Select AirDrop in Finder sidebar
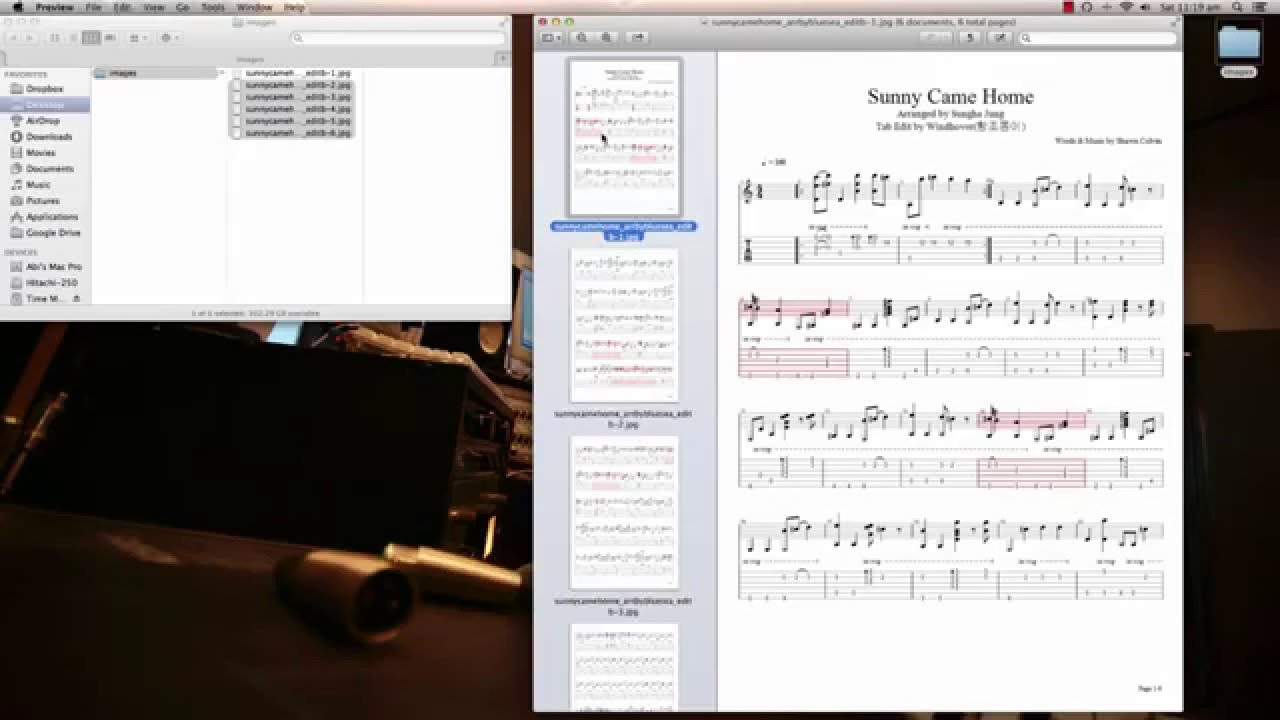 point(43,121)
